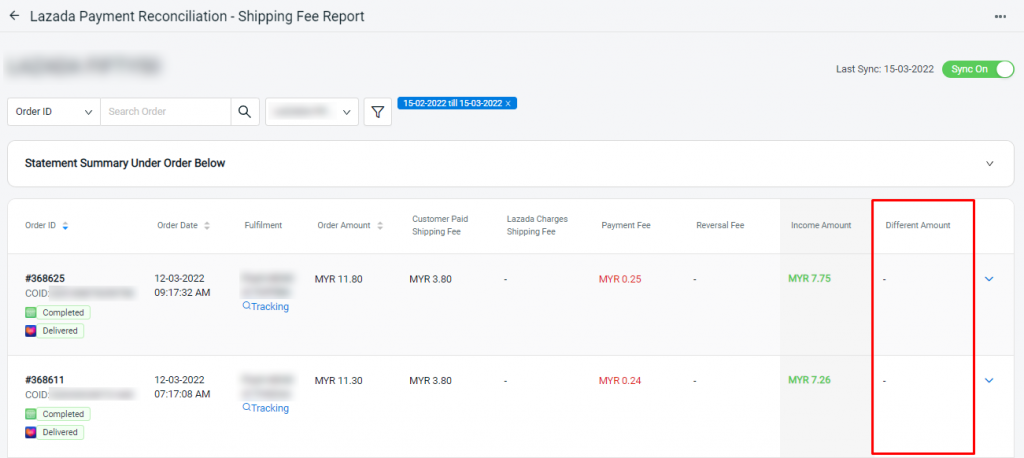This screenshot has width=1024, height=458.
Task: Sort by Order Date column arrows
Action: [x=207, y=225]
